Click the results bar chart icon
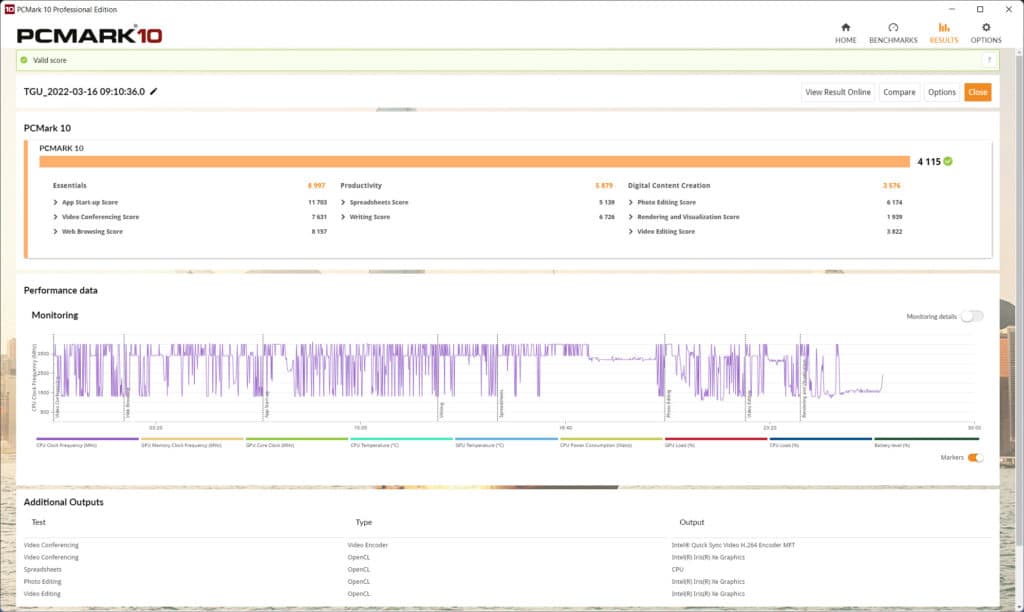The width and height of the screenshot is (1024, 612). pos(944,27)
